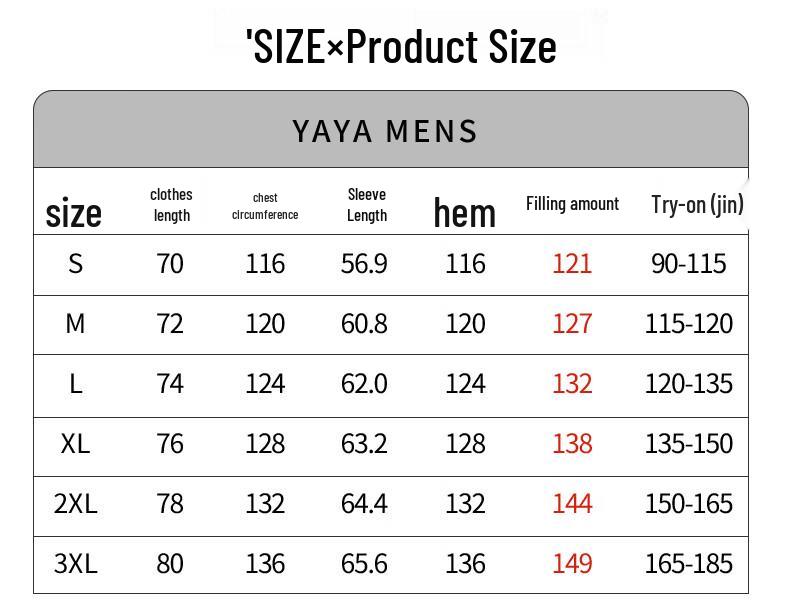The width and height of the screenshot is (790, 611).
Task: Select the 'size' column header
Action: coord(74,212)
